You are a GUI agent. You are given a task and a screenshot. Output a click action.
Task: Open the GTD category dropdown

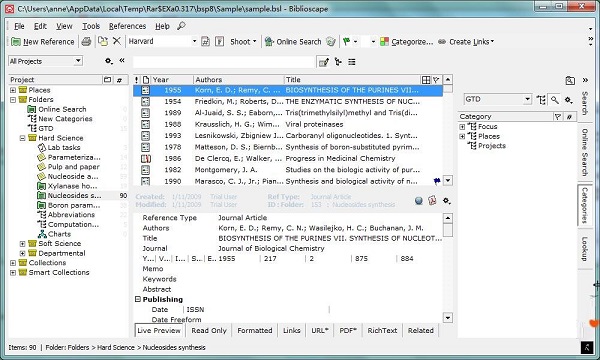[x=527, y=99]
